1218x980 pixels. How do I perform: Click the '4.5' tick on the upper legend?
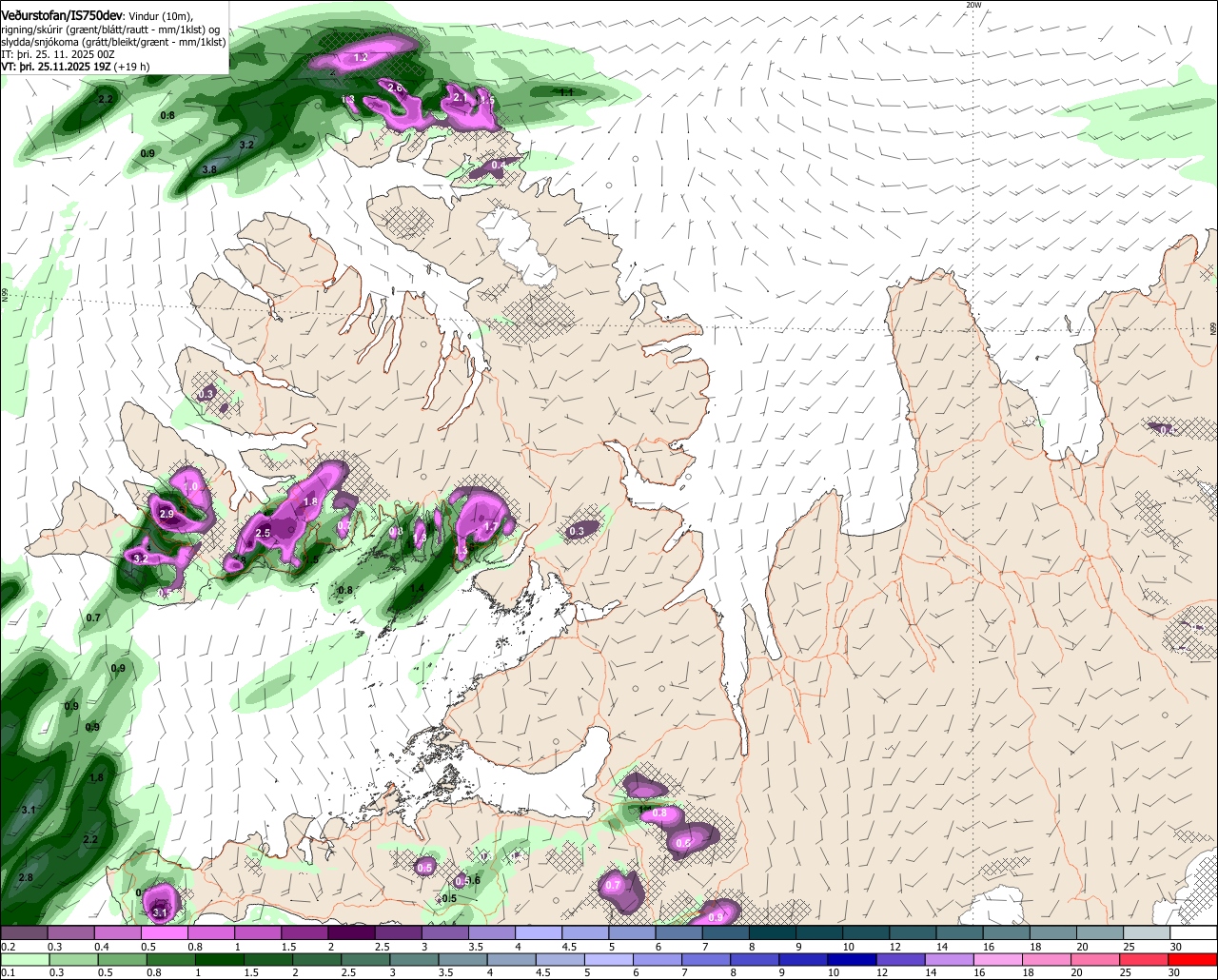pos(570,947)
